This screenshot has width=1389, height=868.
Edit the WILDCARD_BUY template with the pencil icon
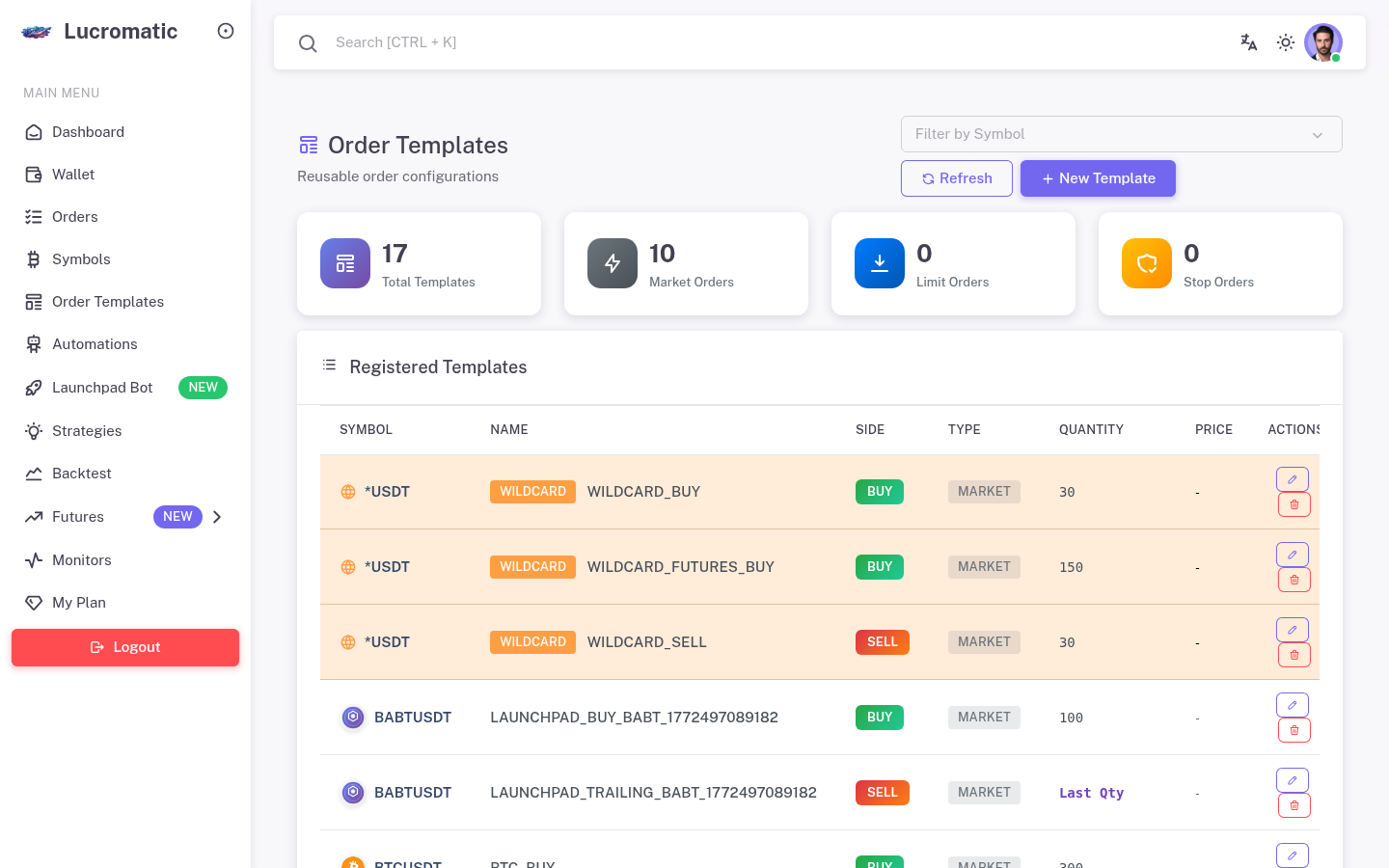tap(1293, 478)
